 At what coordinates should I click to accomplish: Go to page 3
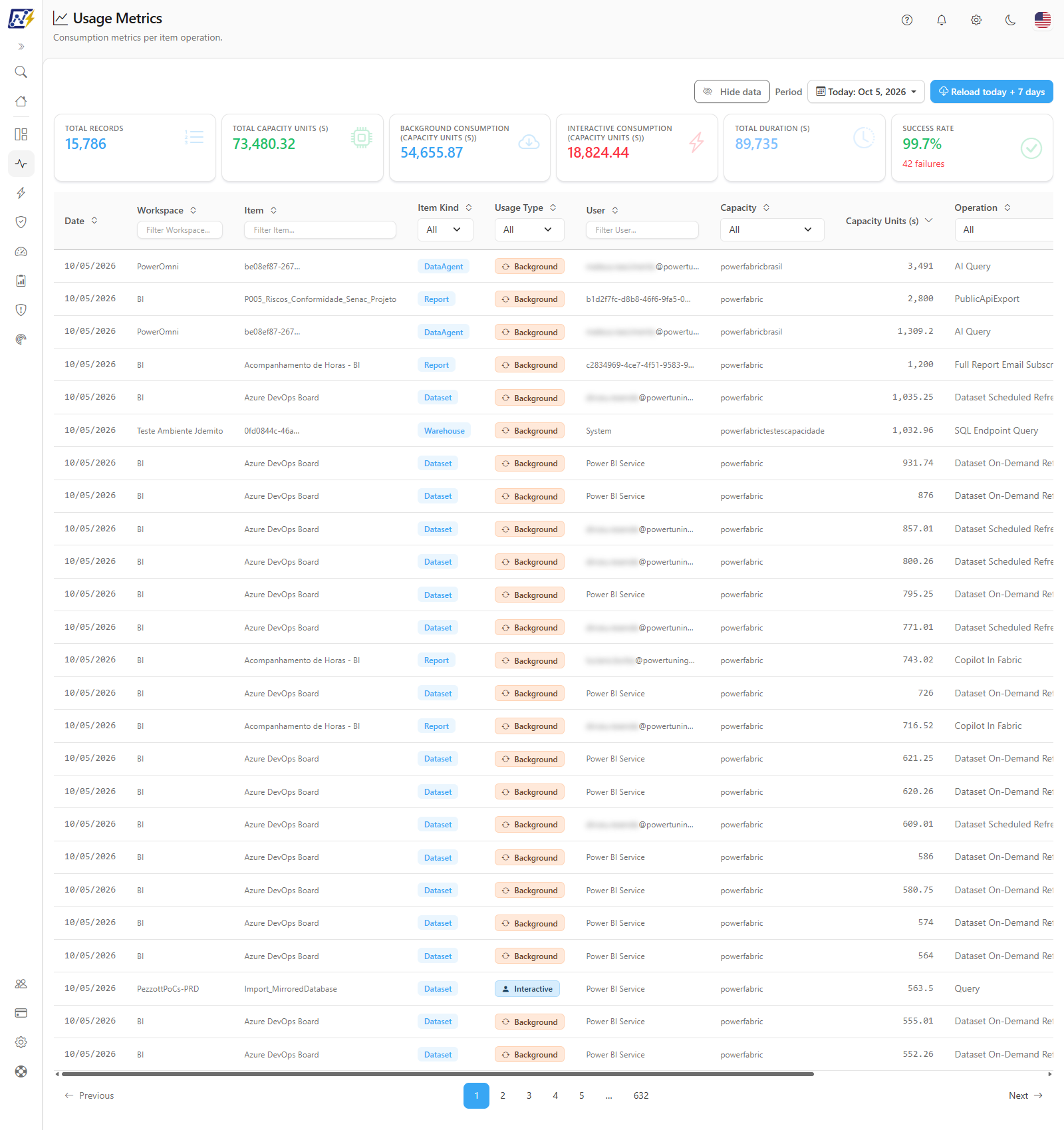pos(529,1095)
